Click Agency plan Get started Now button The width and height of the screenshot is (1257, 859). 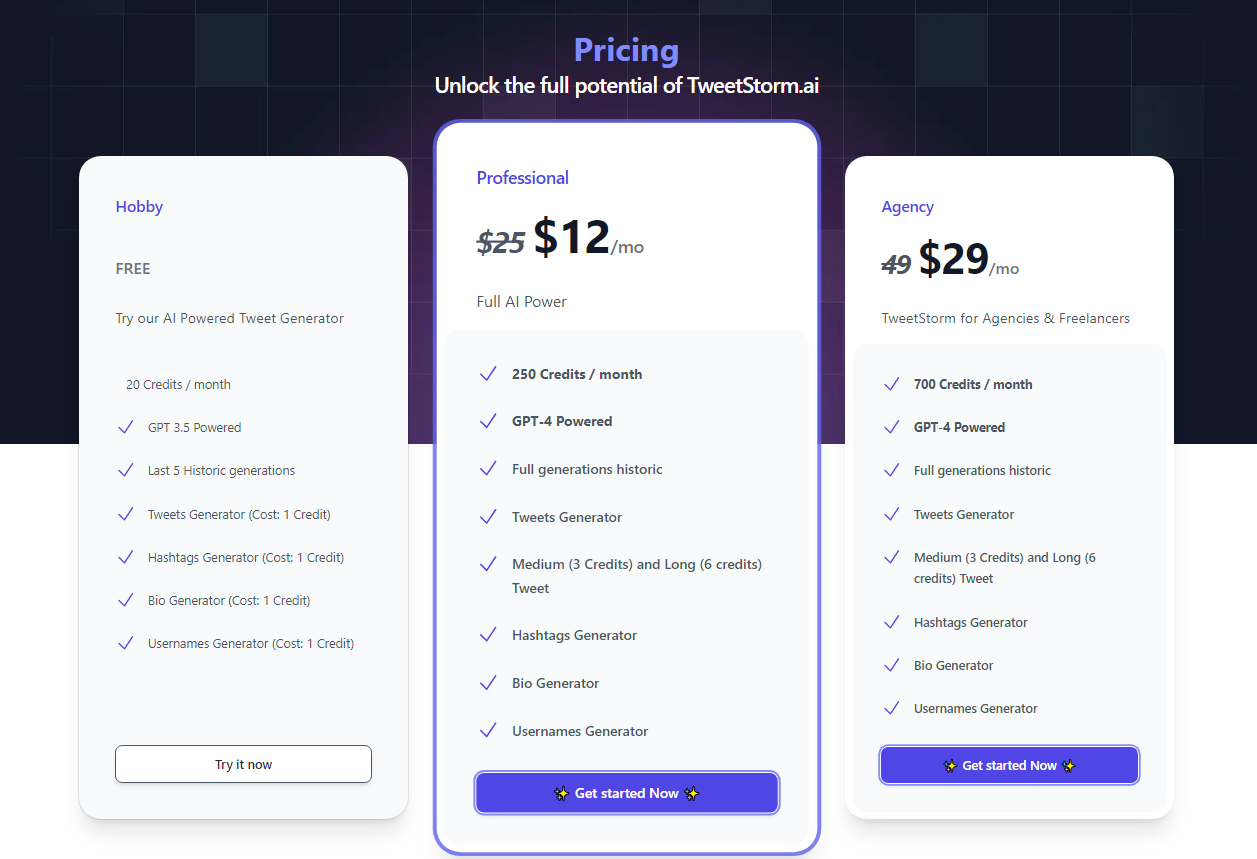pos(1009,765)
